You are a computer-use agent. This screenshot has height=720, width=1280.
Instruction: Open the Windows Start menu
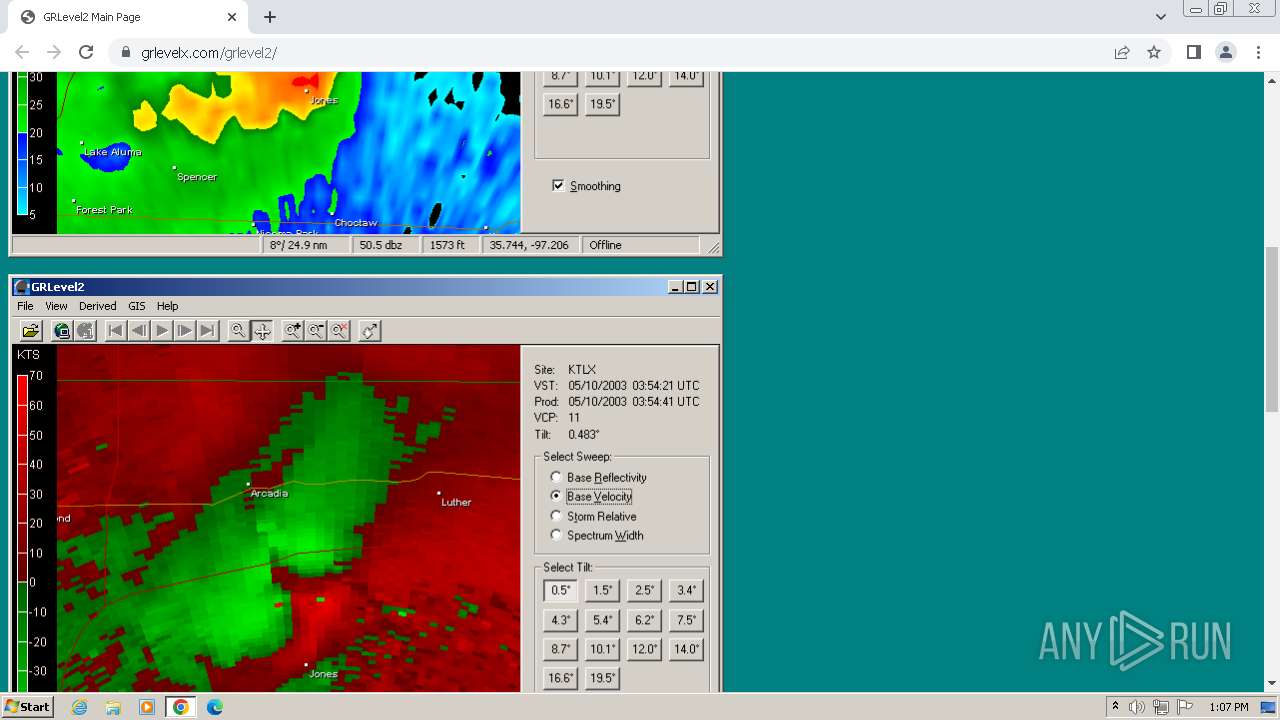pos(27,707)
